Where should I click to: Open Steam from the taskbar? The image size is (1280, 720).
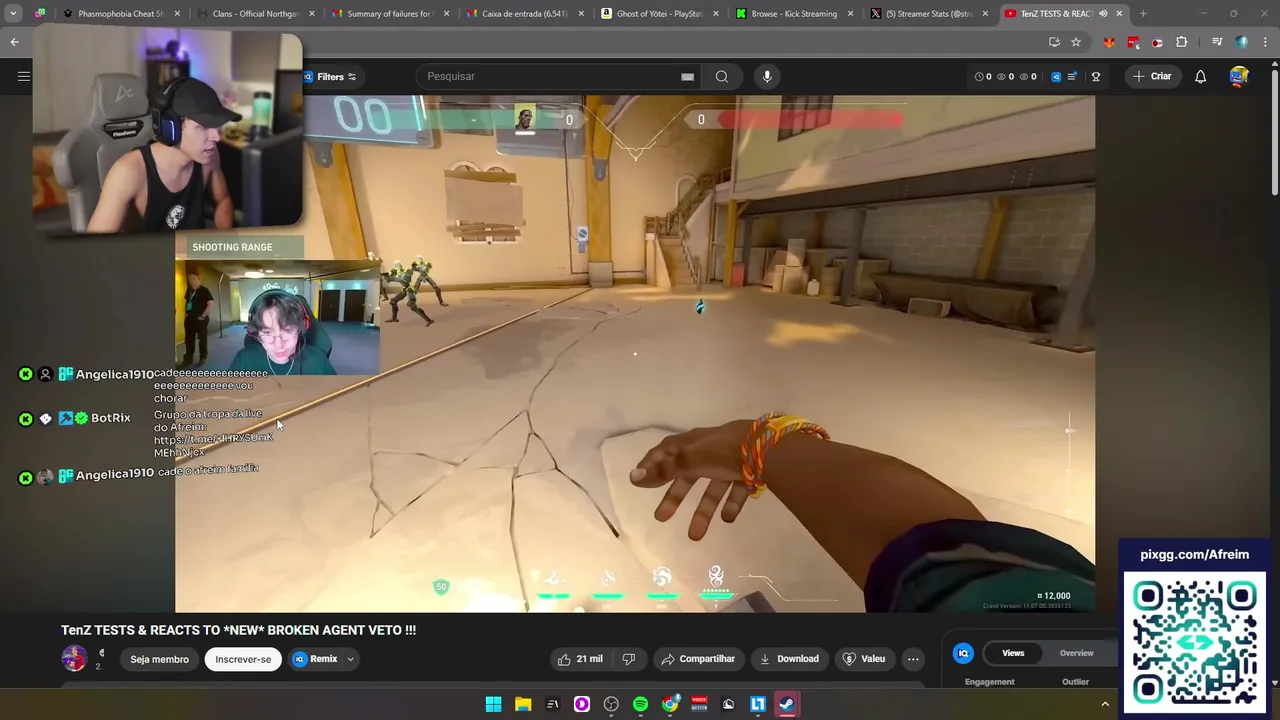point(787,704)
